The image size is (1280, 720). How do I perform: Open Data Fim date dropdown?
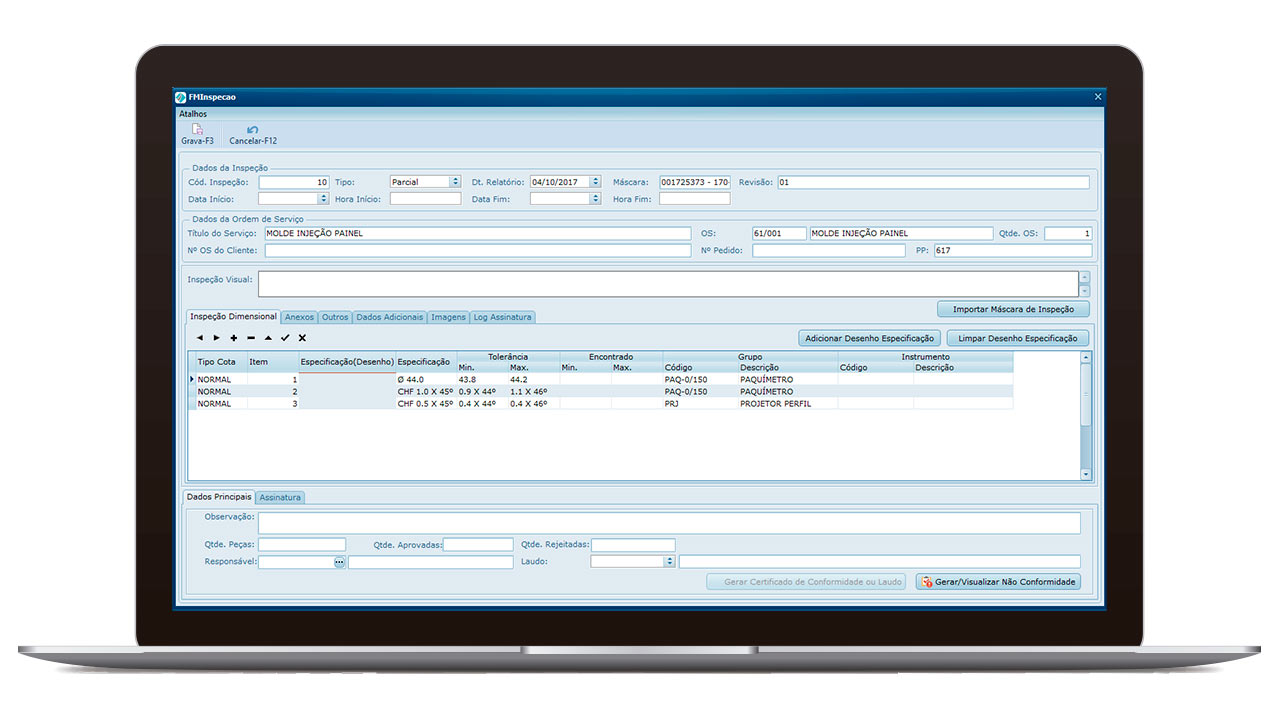tap(595, 199)
